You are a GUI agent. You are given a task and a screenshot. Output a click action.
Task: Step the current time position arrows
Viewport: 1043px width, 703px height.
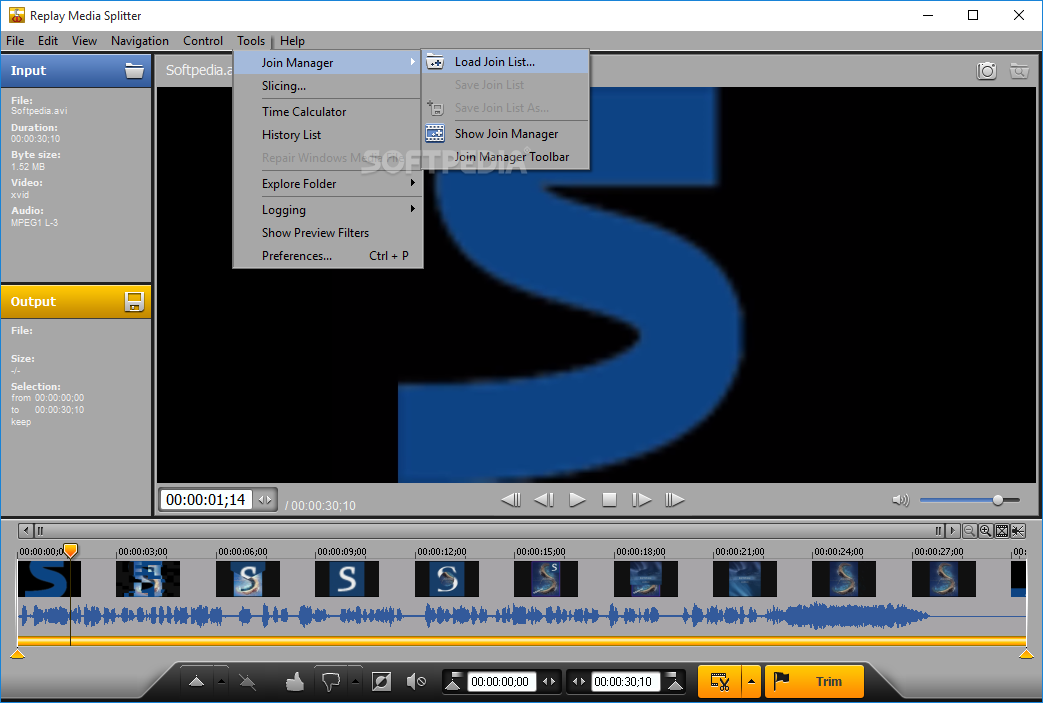[x=265, y=499]
